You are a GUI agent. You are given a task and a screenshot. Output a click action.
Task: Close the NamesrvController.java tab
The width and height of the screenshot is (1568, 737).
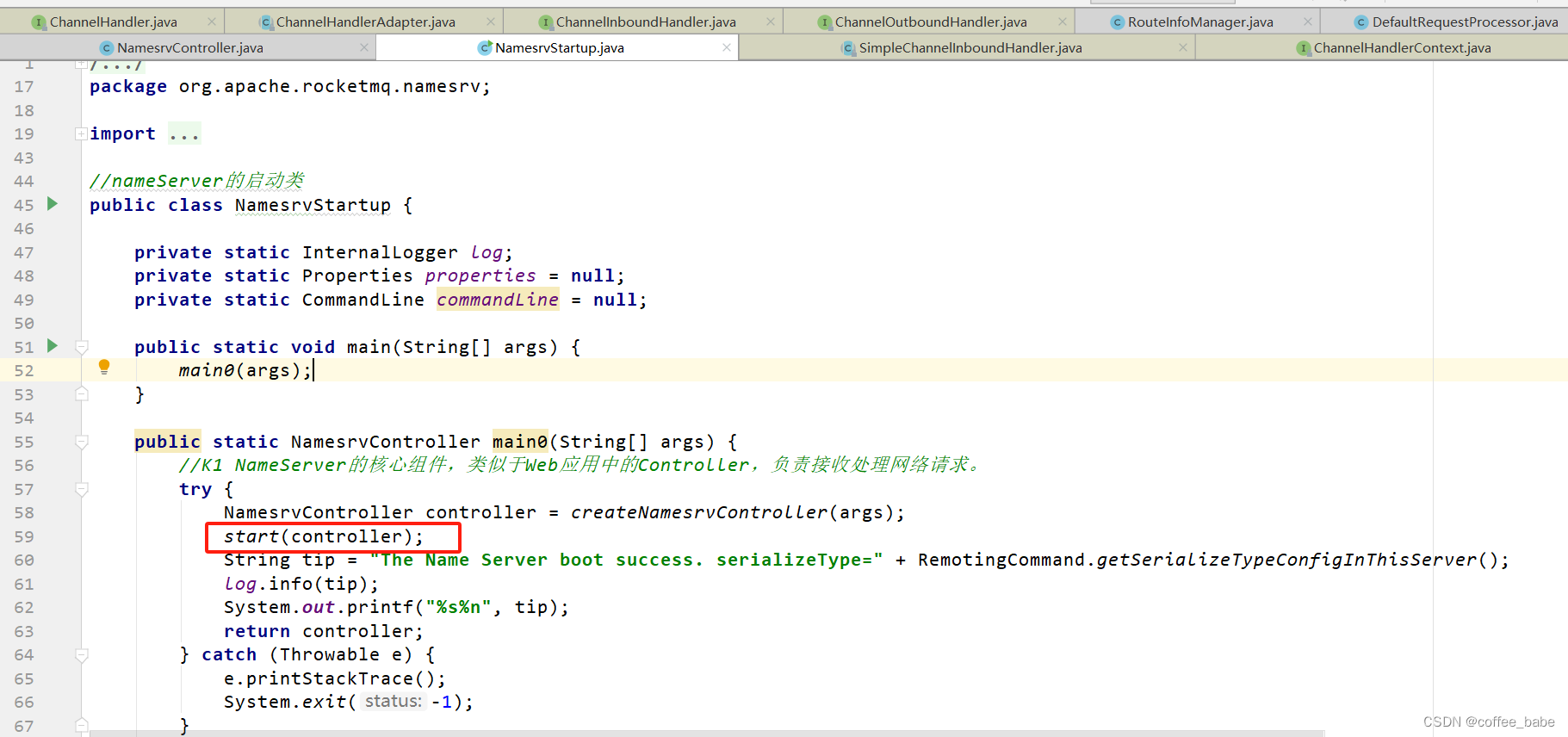point(364,47)
